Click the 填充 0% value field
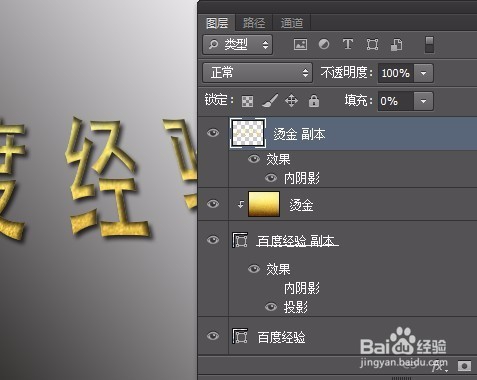 [x=396, y=101]
